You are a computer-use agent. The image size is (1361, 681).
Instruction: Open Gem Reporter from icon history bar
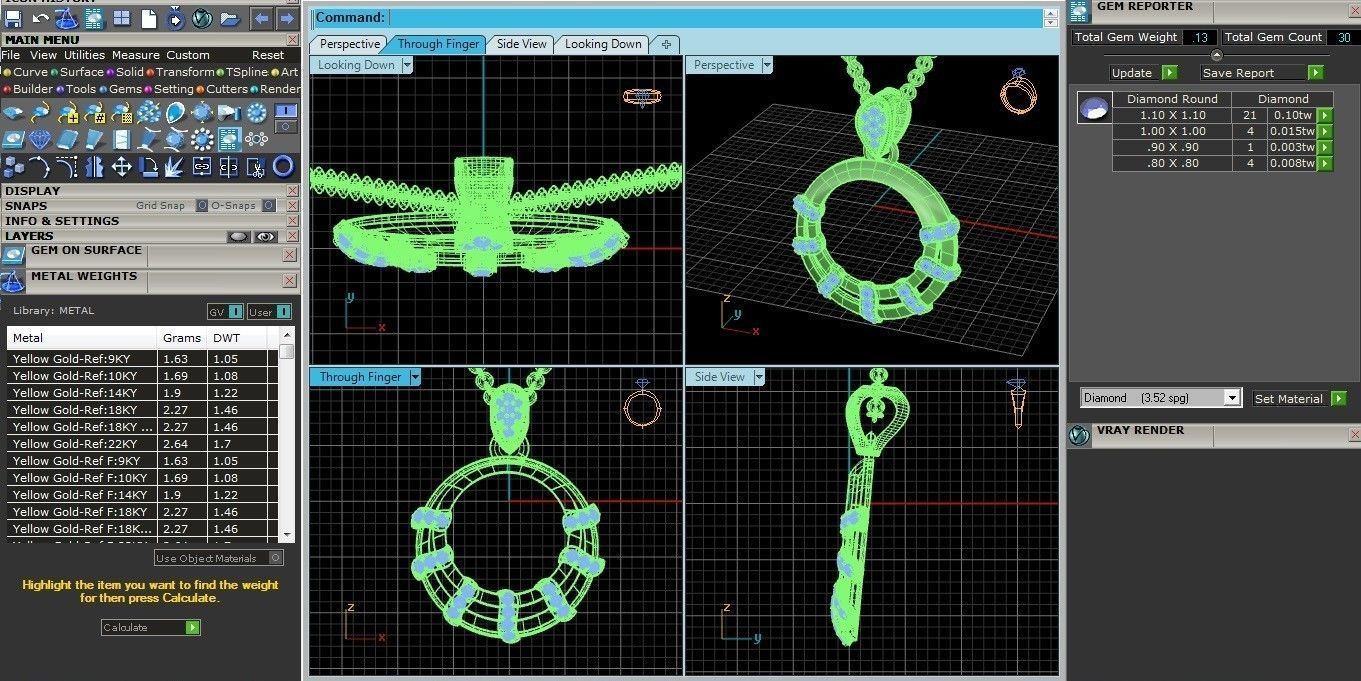(95, 18)
